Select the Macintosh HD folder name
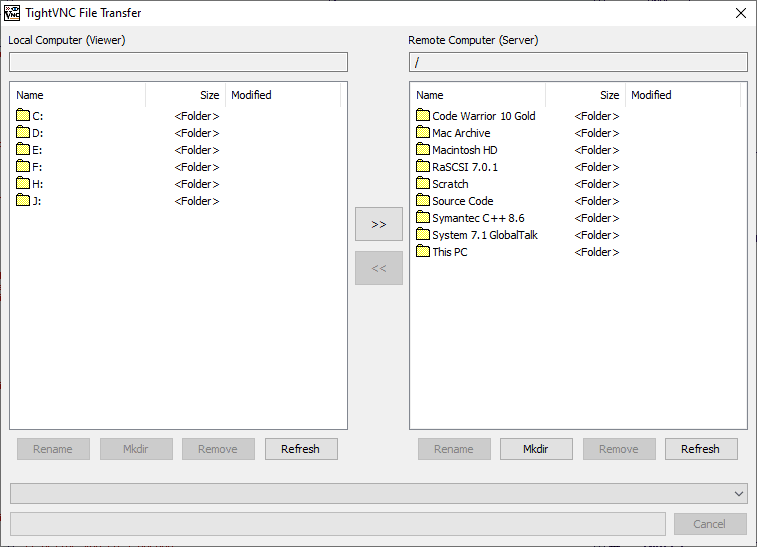This screenshot has height=547, width=757. pyautogui.click(x=464, y=150)
